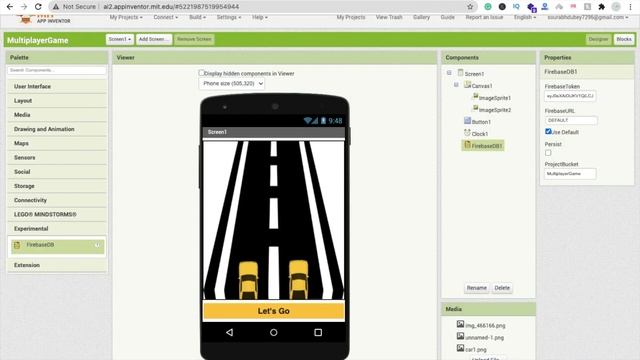The image size is (640, 360).
Task: Click car1.png media file
Action: [476, 349]
